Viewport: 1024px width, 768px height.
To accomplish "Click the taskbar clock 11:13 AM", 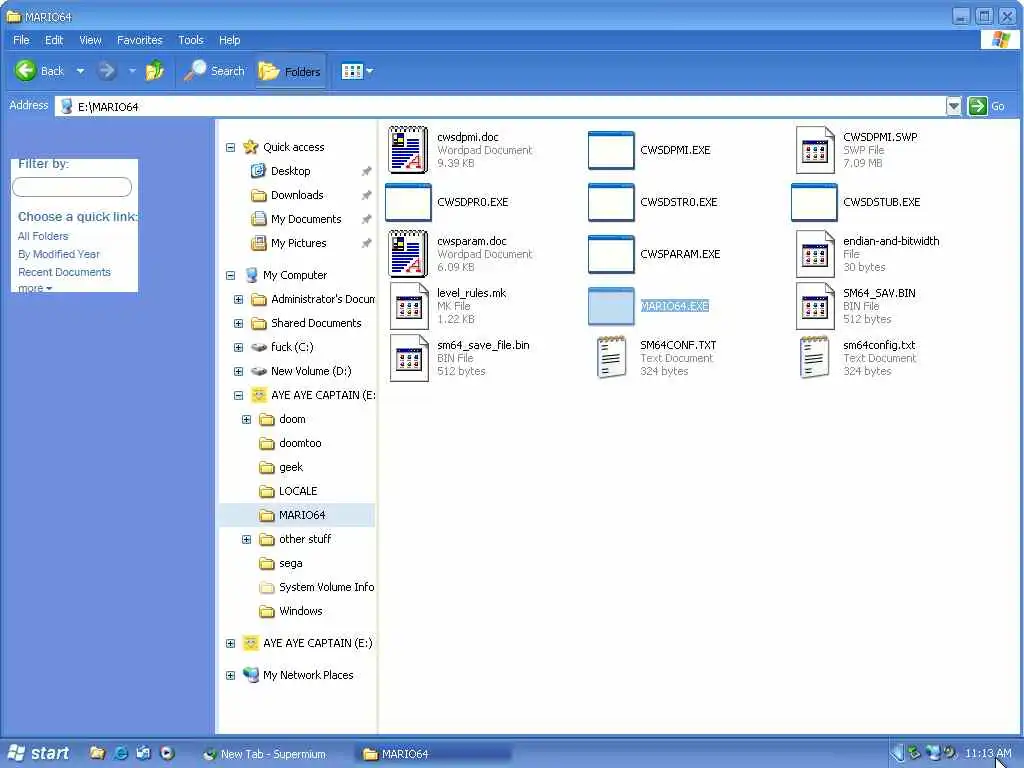I will 988,754.
